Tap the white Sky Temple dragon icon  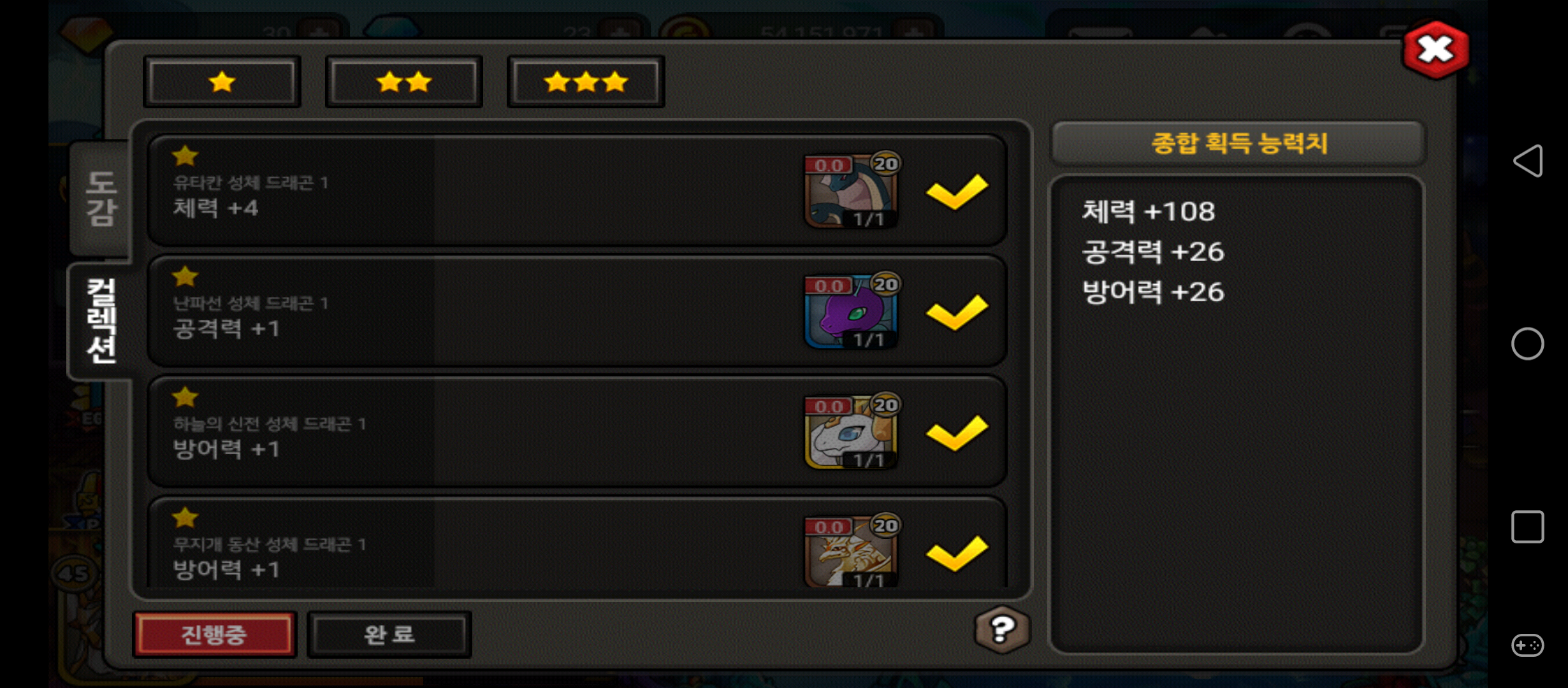pos(852,431)
